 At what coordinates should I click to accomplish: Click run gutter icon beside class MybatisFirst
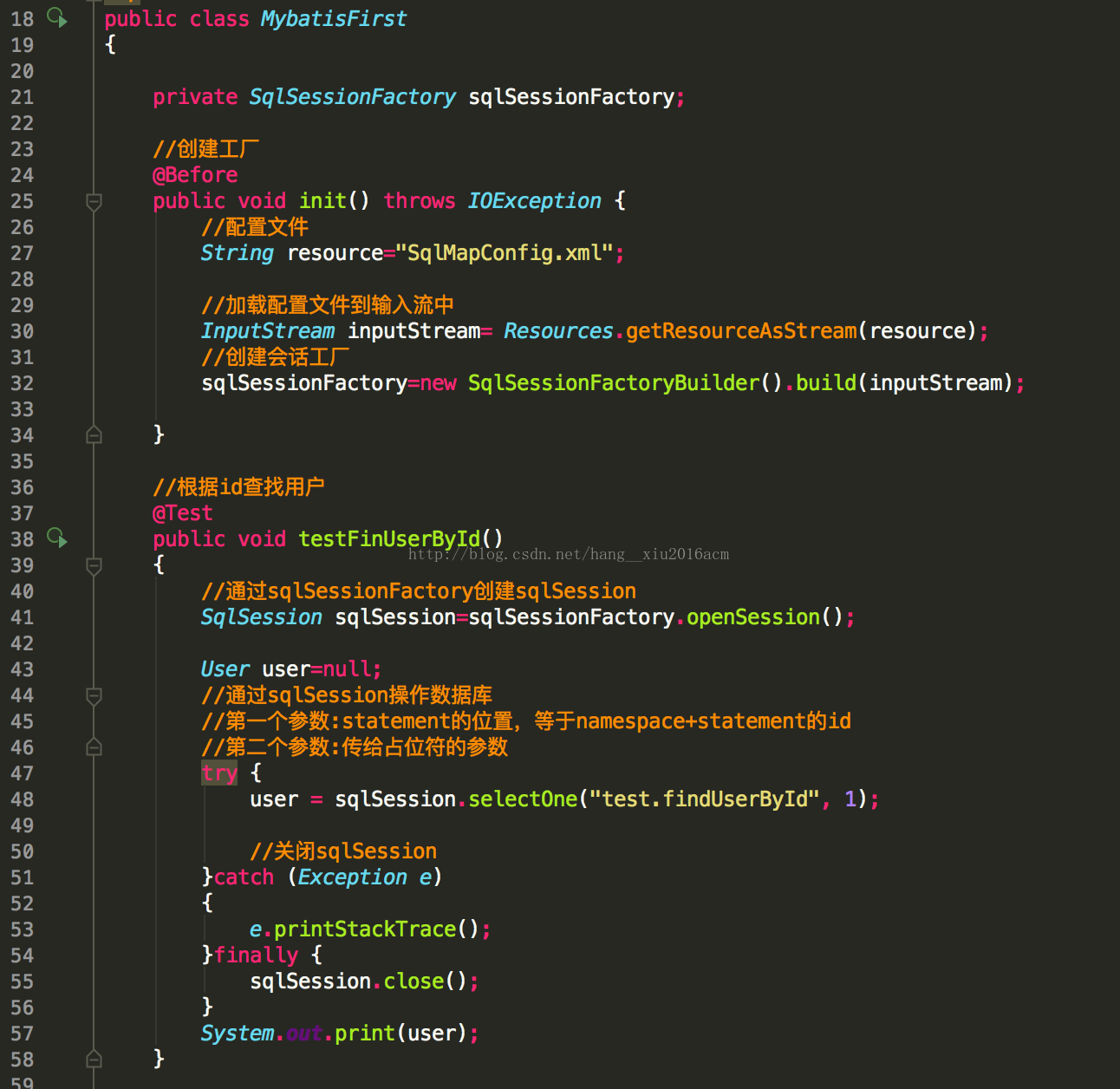coord(57,17)
